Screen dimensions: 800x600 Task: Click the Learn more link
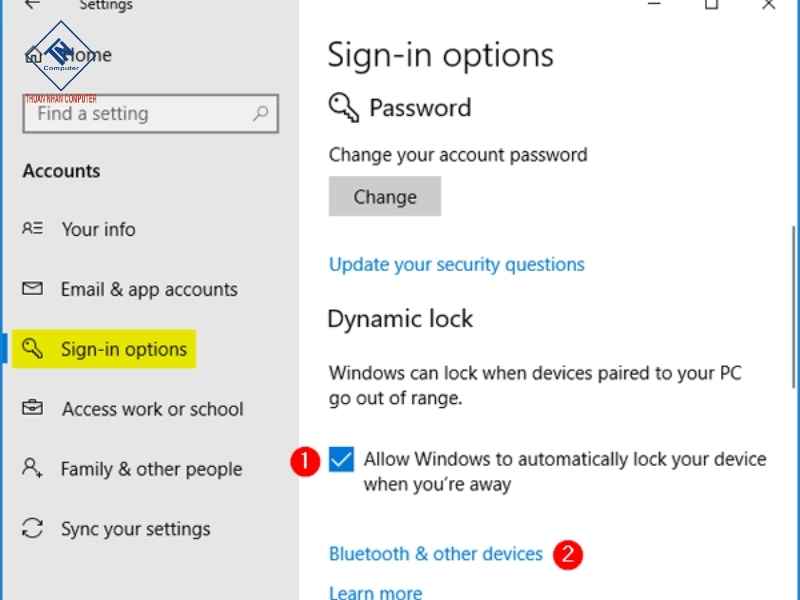(x=375, y=592)
